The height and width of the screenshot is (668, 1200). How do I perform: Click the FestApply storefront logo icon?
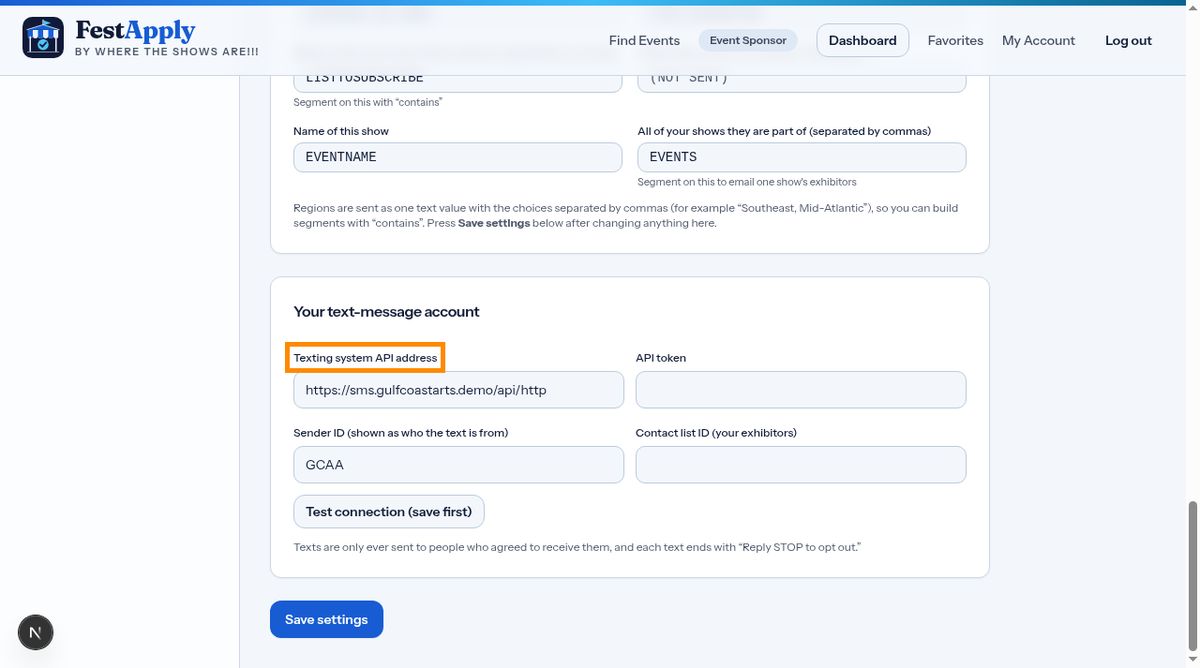[x=43, y=37]
